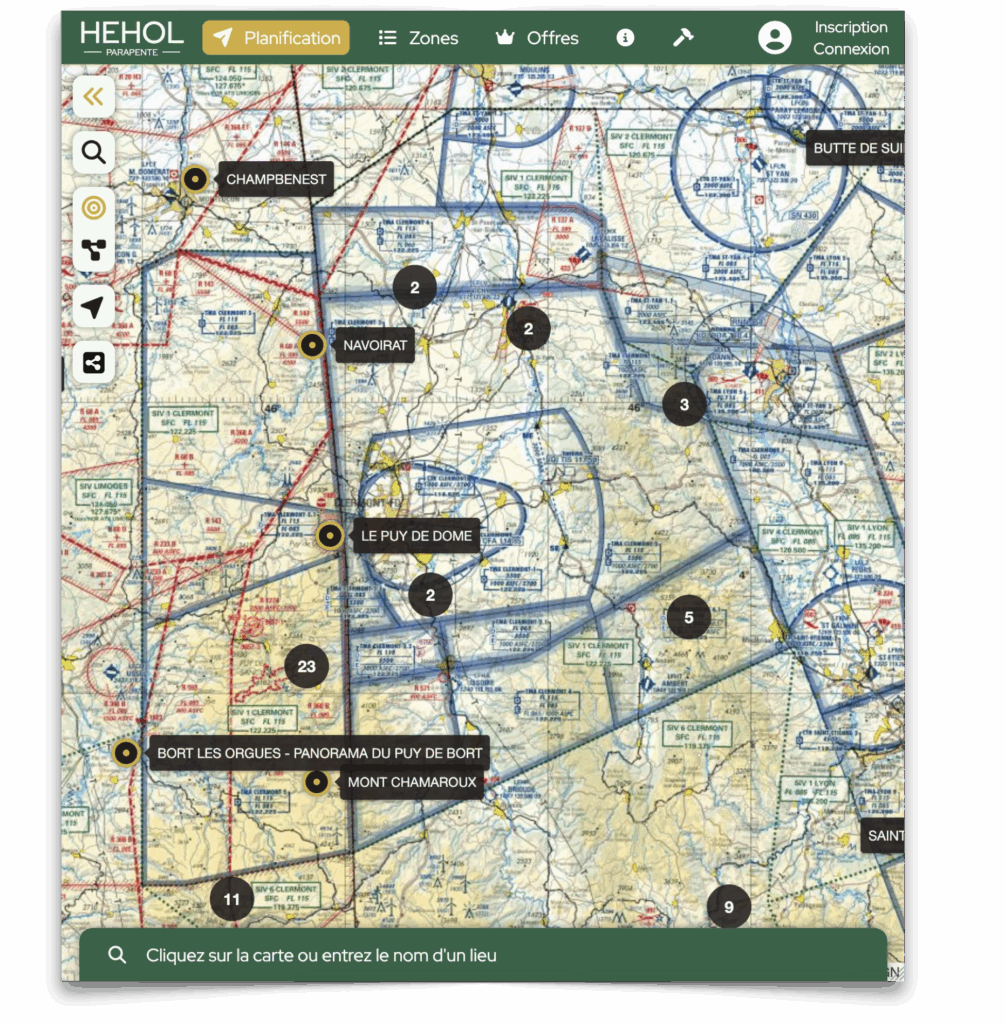Open the Offres menu item
This screenshot has height=1024, width=1005.
pos(537,38)
